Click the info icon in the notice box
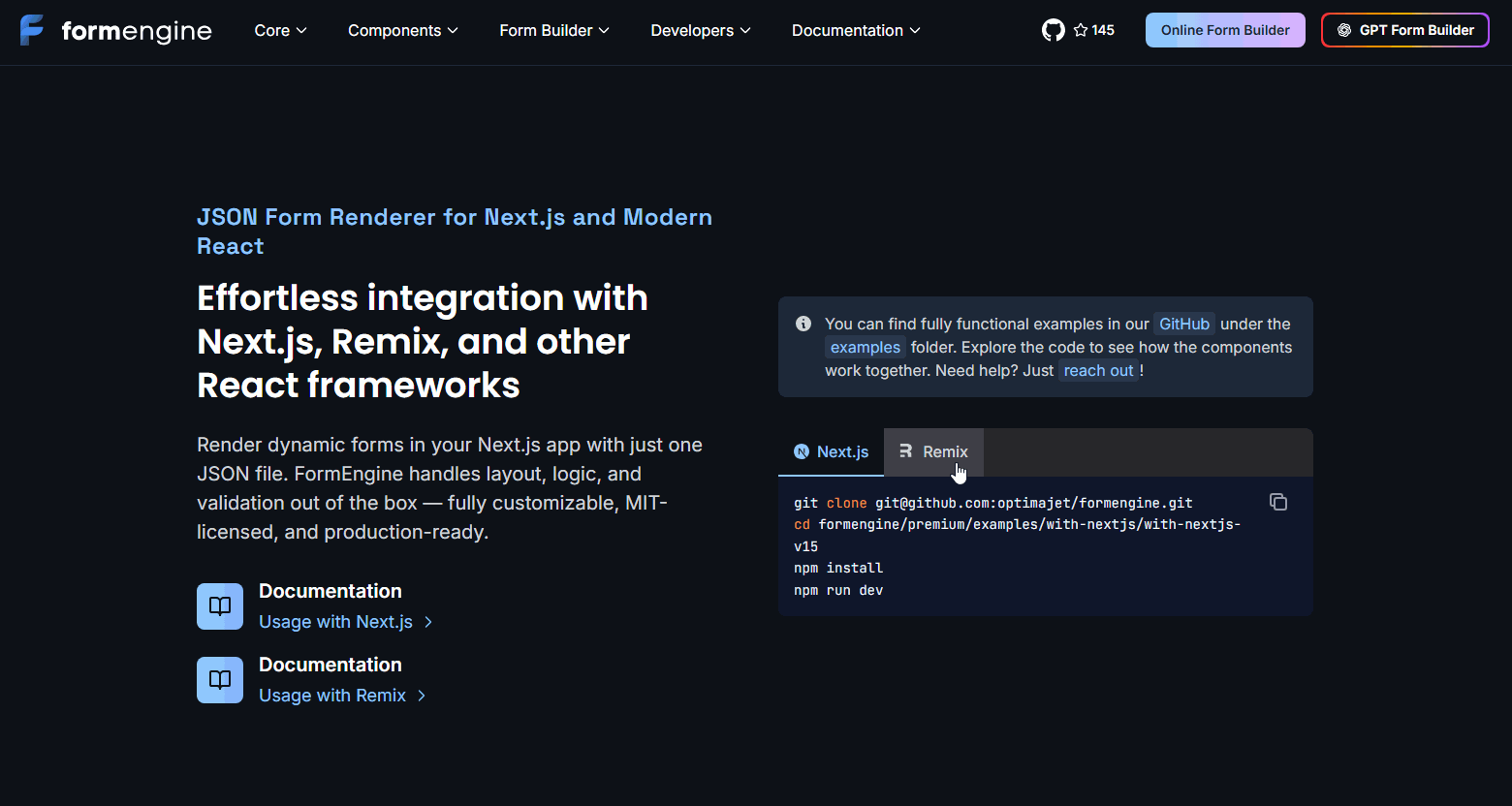This screenshot has width=1512, height=806. click(803, 324)
